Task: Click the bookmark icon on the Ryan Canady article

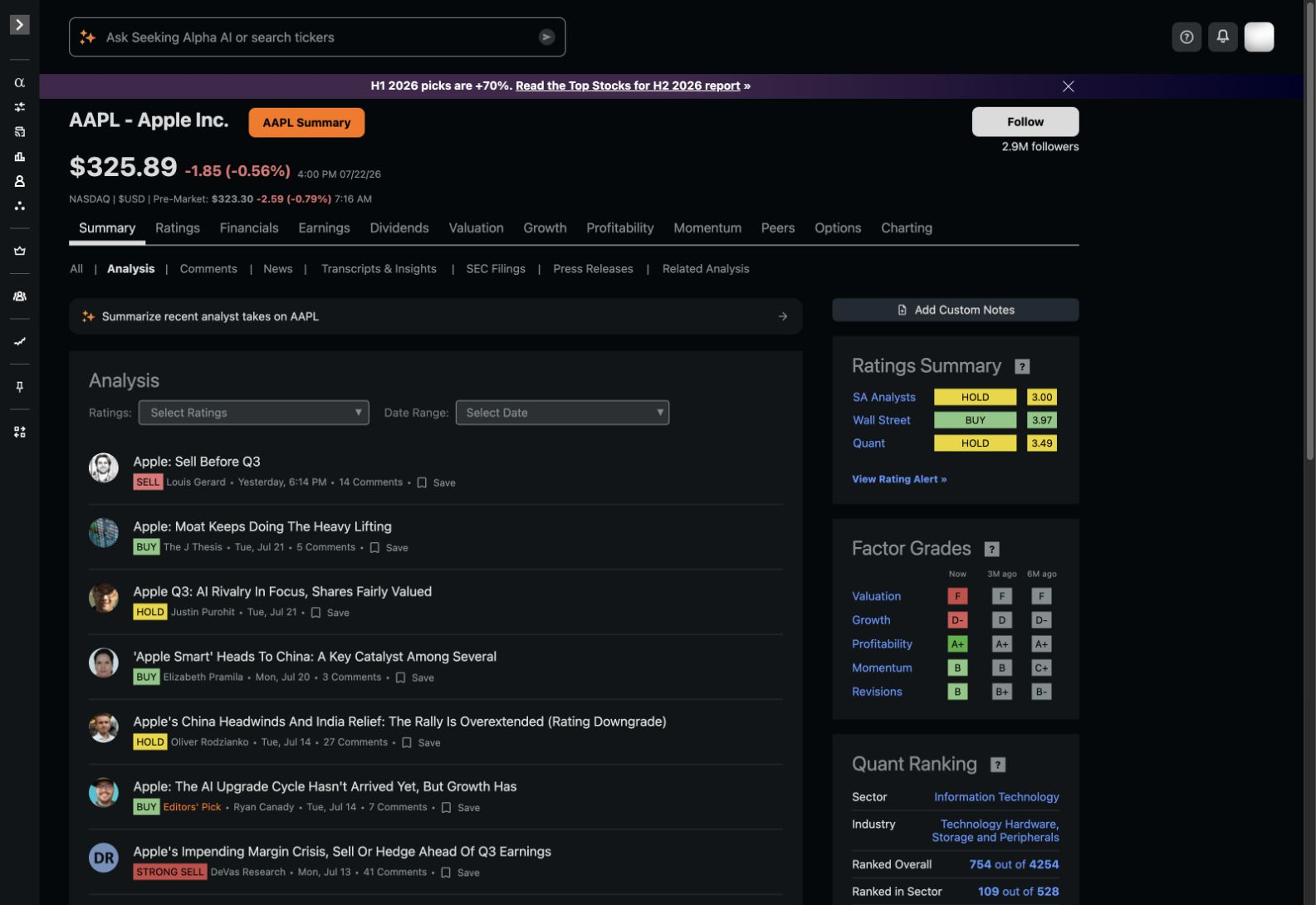Action: click(446, 808)
